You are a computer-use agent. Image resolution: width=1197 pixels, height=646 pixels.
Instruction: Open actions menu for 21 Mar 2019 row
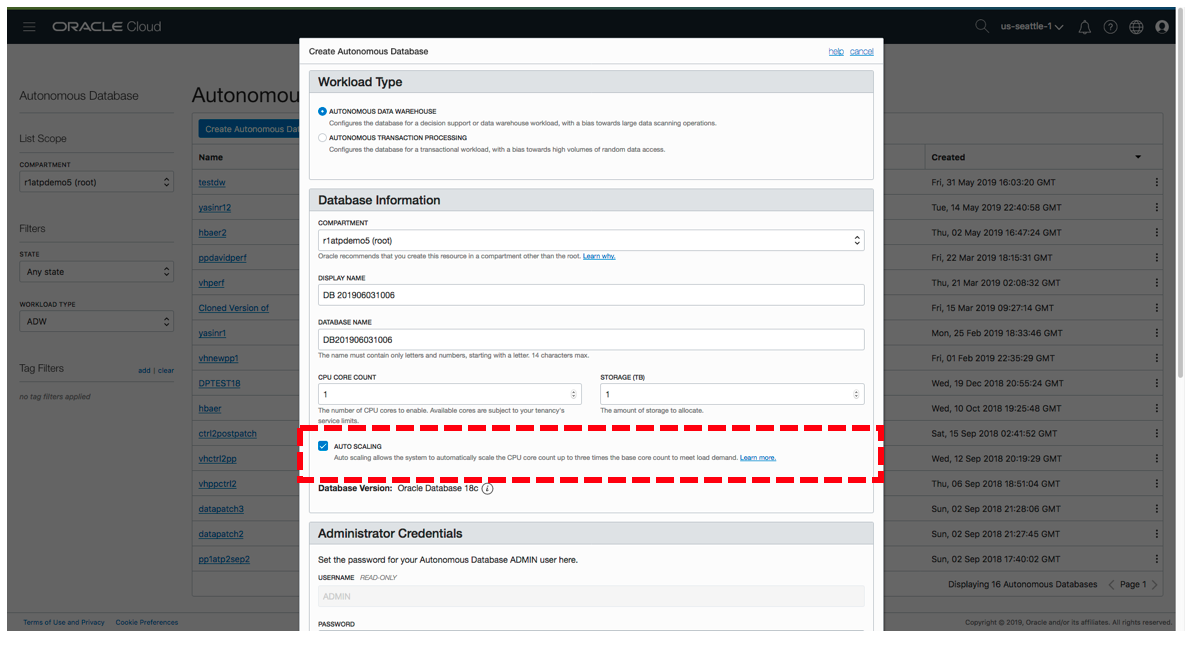[1157, 283]
